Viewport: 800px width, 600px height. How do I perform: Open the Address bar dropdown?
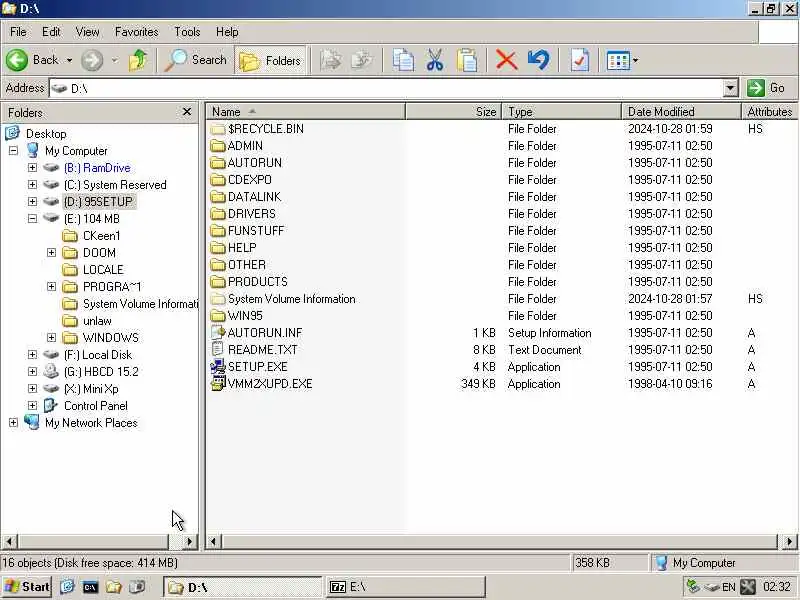point(731,88)
